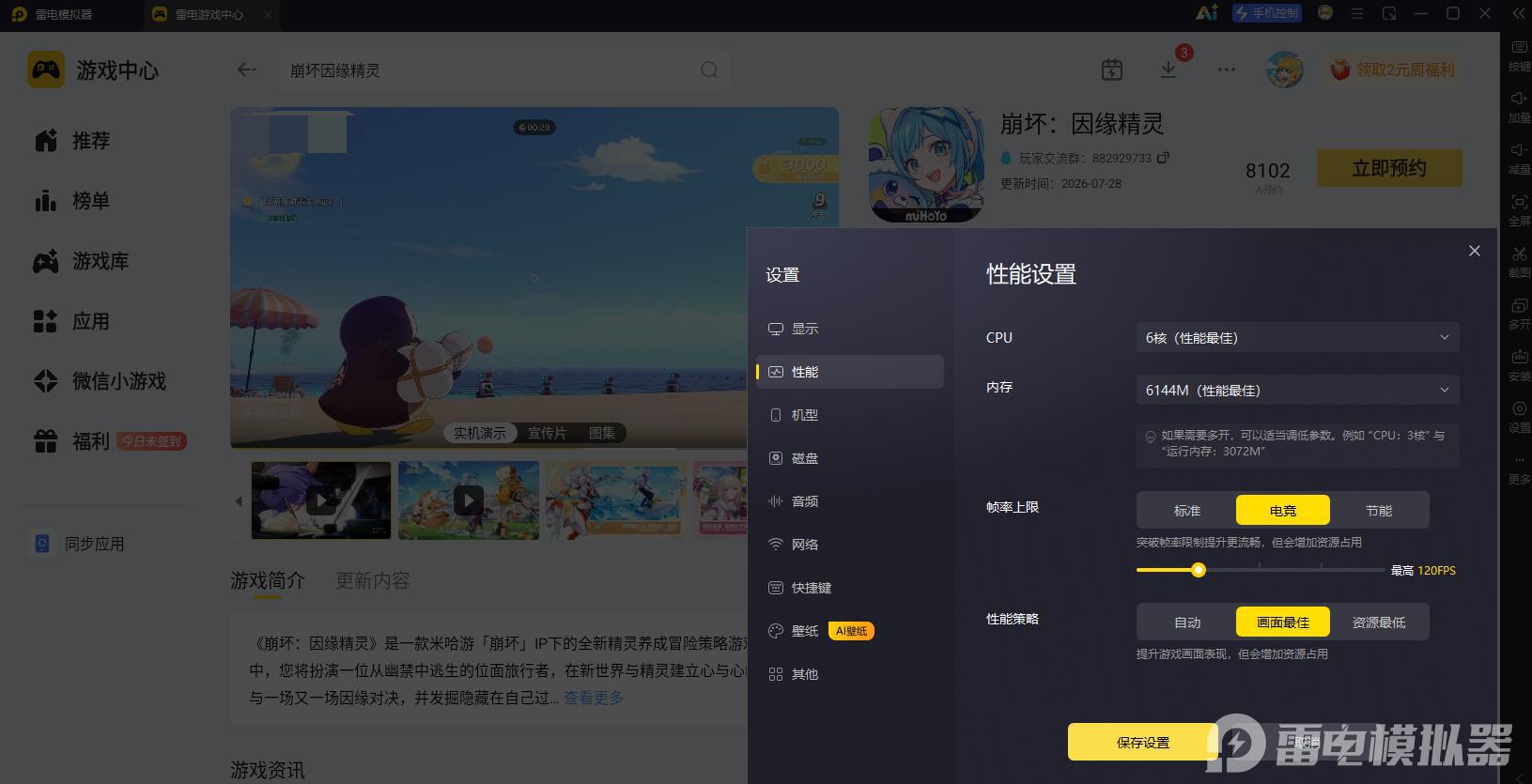1532x784 pixels.
Task: Click the magnifier search icon
Action: 709,69
